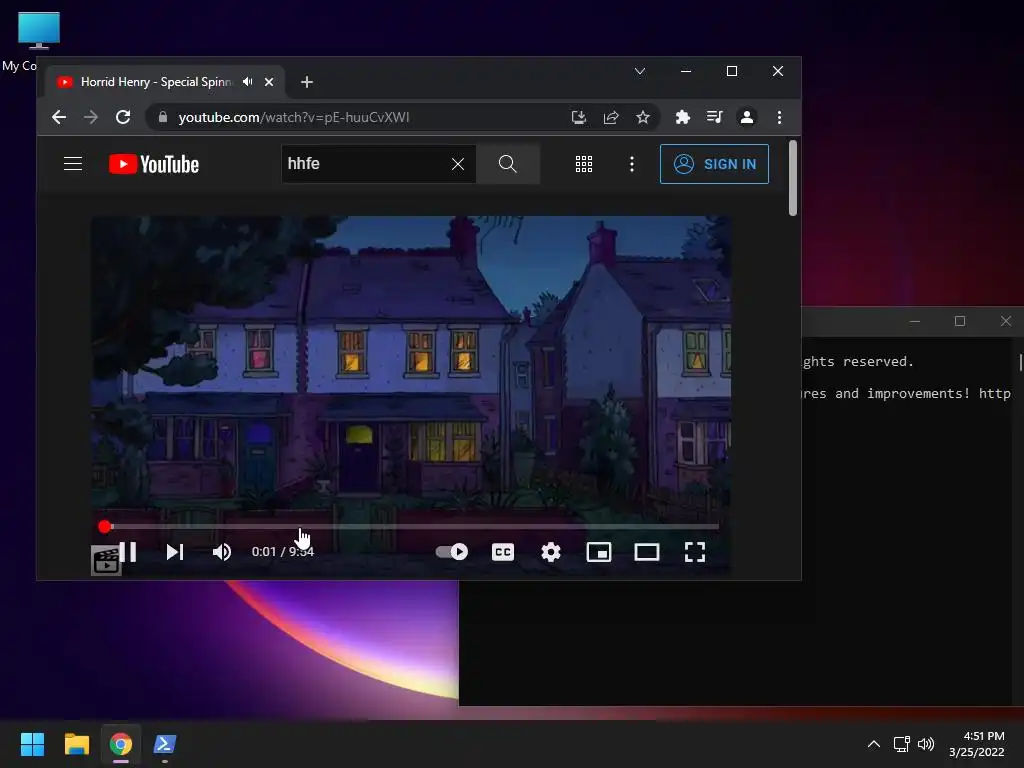Click the red progress scrubber dot
The height and width of the screenshot is (768, 1024).
(x=104, y=526)
